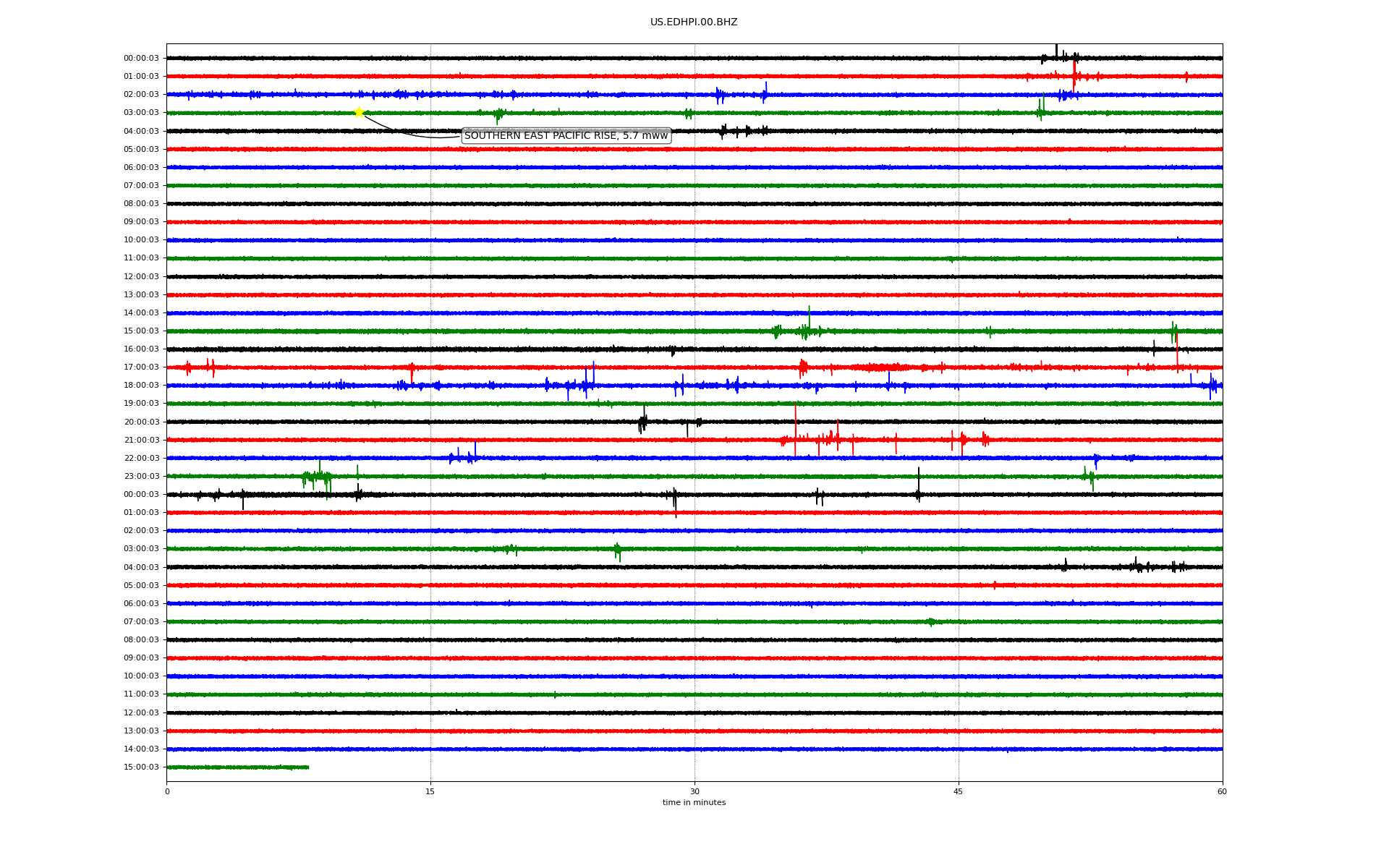
Task: Click the 18:00:03 row time label
Action: pyautogui.click(x=141, y=386)
